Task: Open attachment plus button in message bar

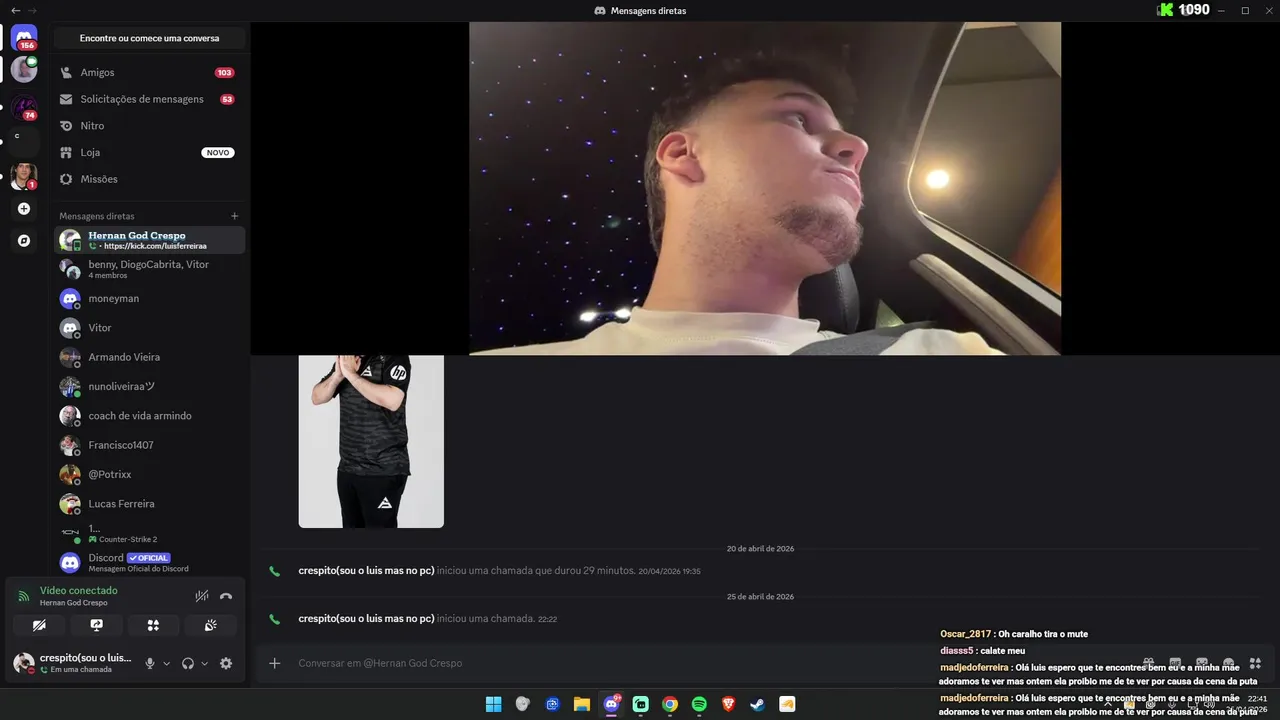Action: (274, 663)
